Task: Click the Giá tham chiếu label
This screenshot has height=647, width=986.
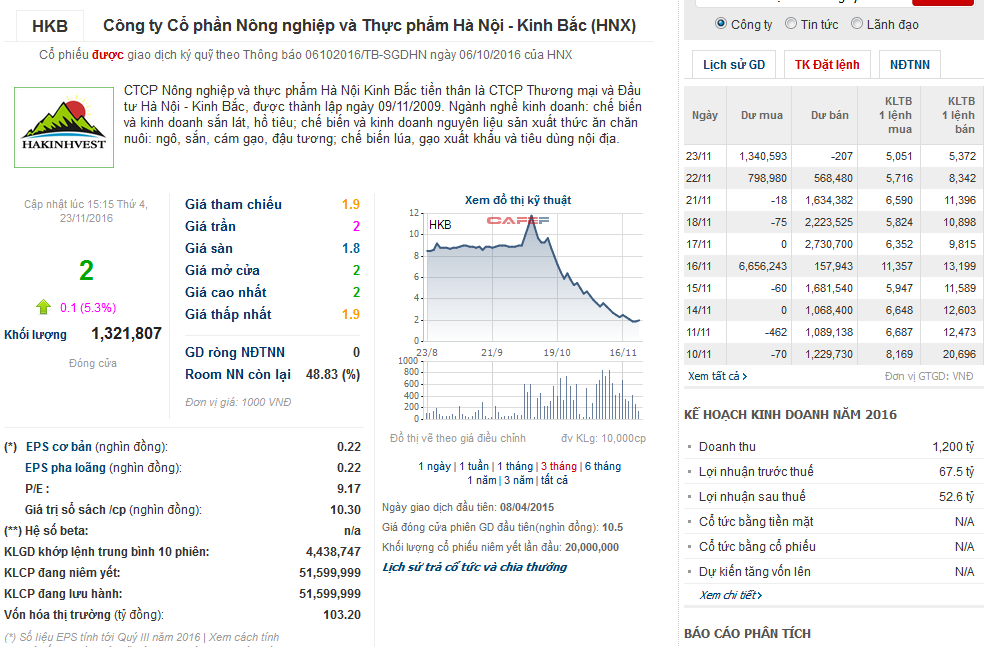Action: [233, 204]
